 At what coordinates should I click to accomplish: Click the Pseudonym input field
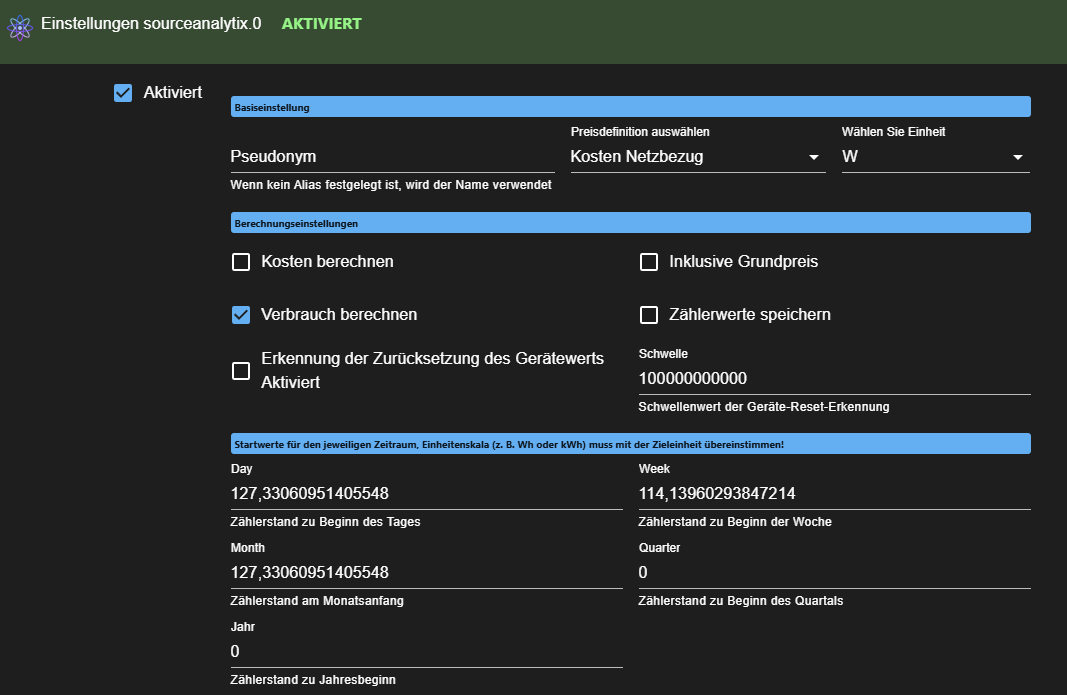pos(391,157)
